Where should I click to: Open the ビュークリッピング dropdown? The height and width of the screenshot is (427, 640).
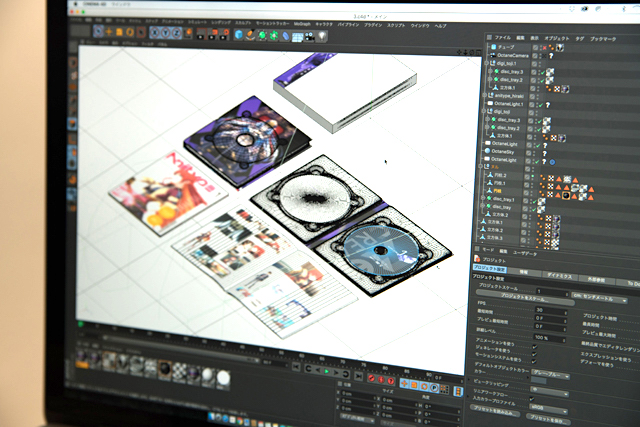pyautogui.click(x=549, y=391)
